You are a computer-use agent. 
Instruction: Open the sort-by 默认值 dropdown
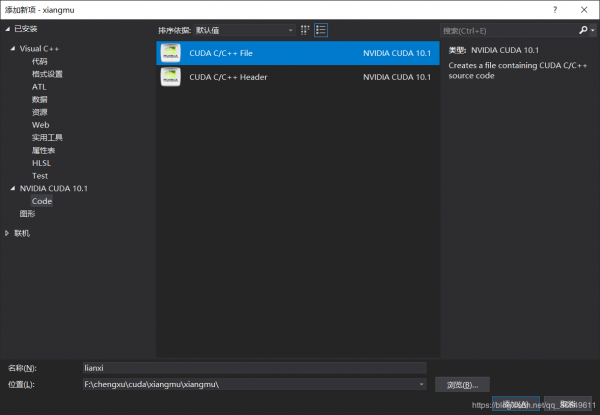point(245,30)
